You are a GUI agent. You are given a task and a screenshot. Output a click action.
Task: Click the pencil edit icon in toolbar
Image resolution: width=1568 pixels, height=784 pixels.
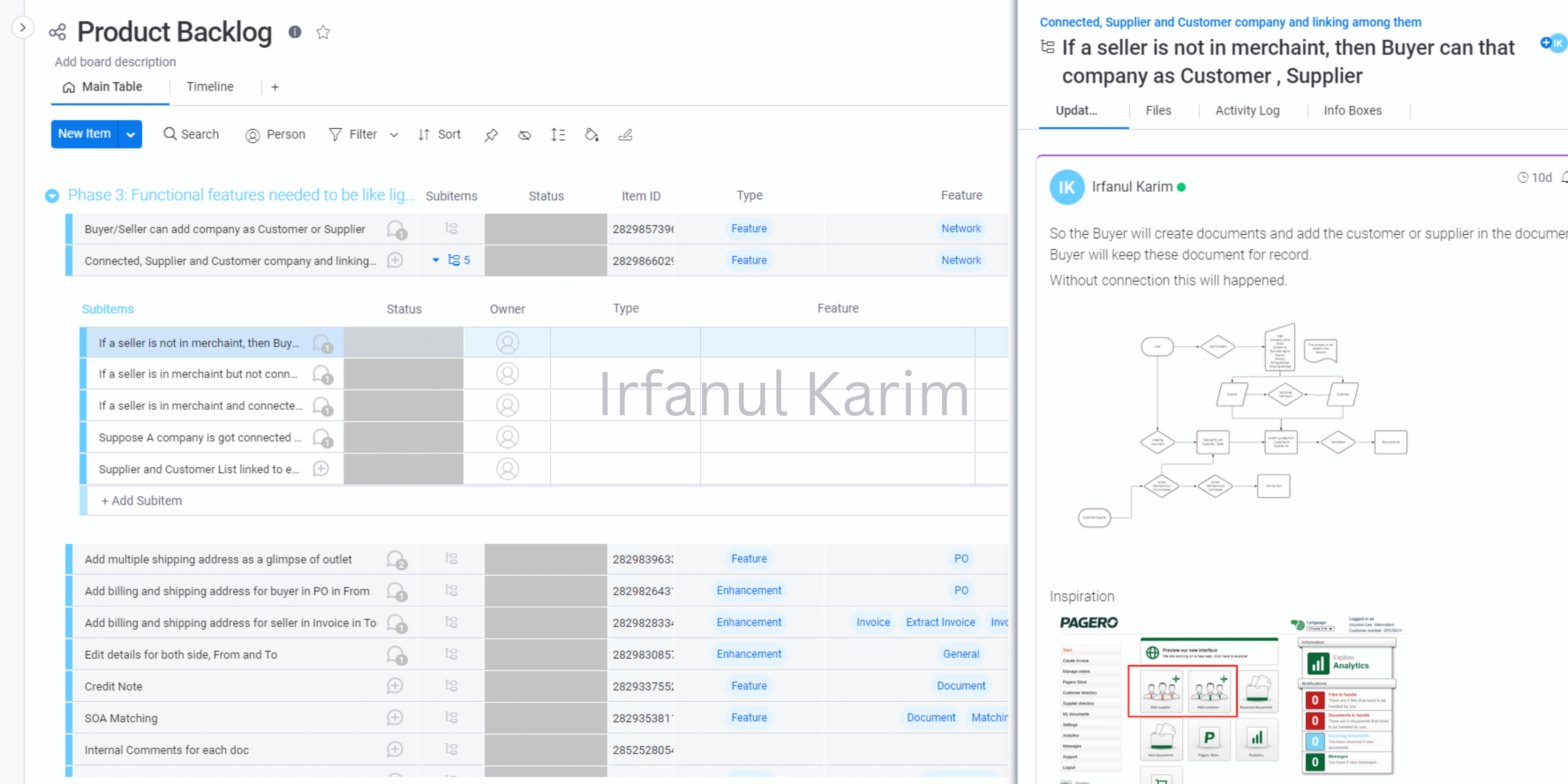626,135
